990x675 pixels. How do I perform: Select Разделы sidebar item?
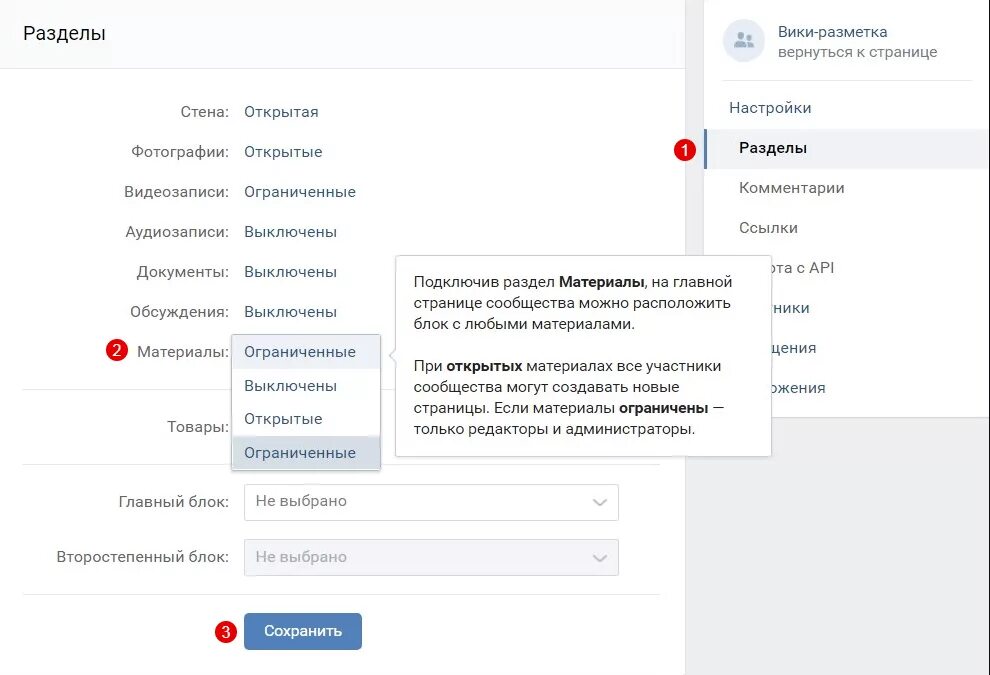tap(846, 148)
